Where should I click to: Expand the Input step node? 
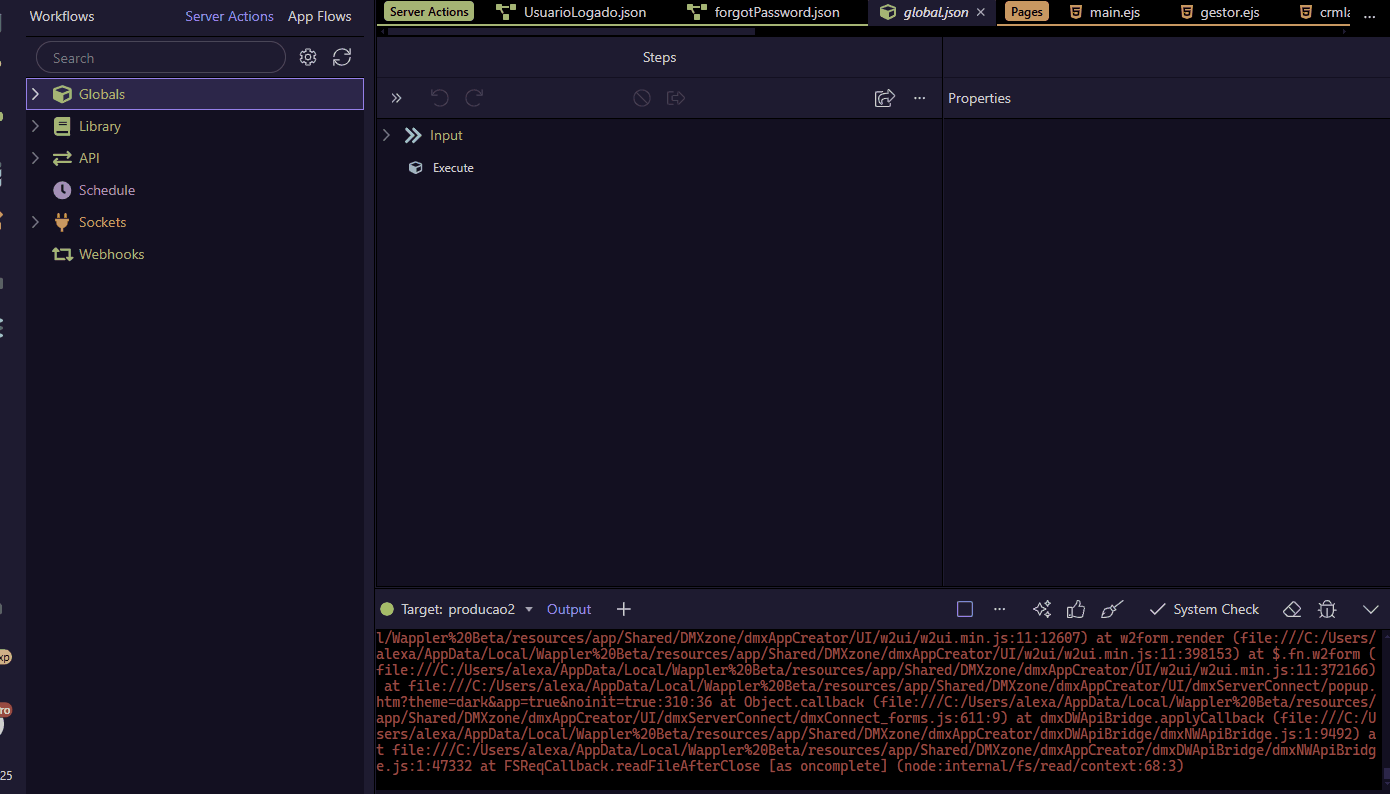pyautogui.click(x=386, y=135)
